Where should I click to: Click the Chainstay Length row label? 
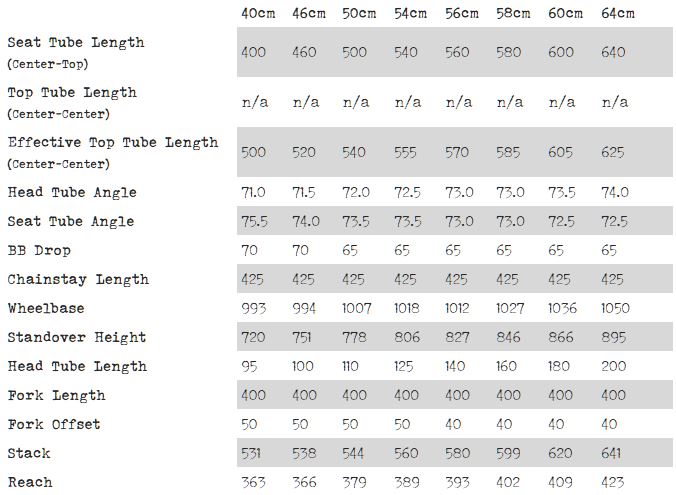click(x=78, y=279)
